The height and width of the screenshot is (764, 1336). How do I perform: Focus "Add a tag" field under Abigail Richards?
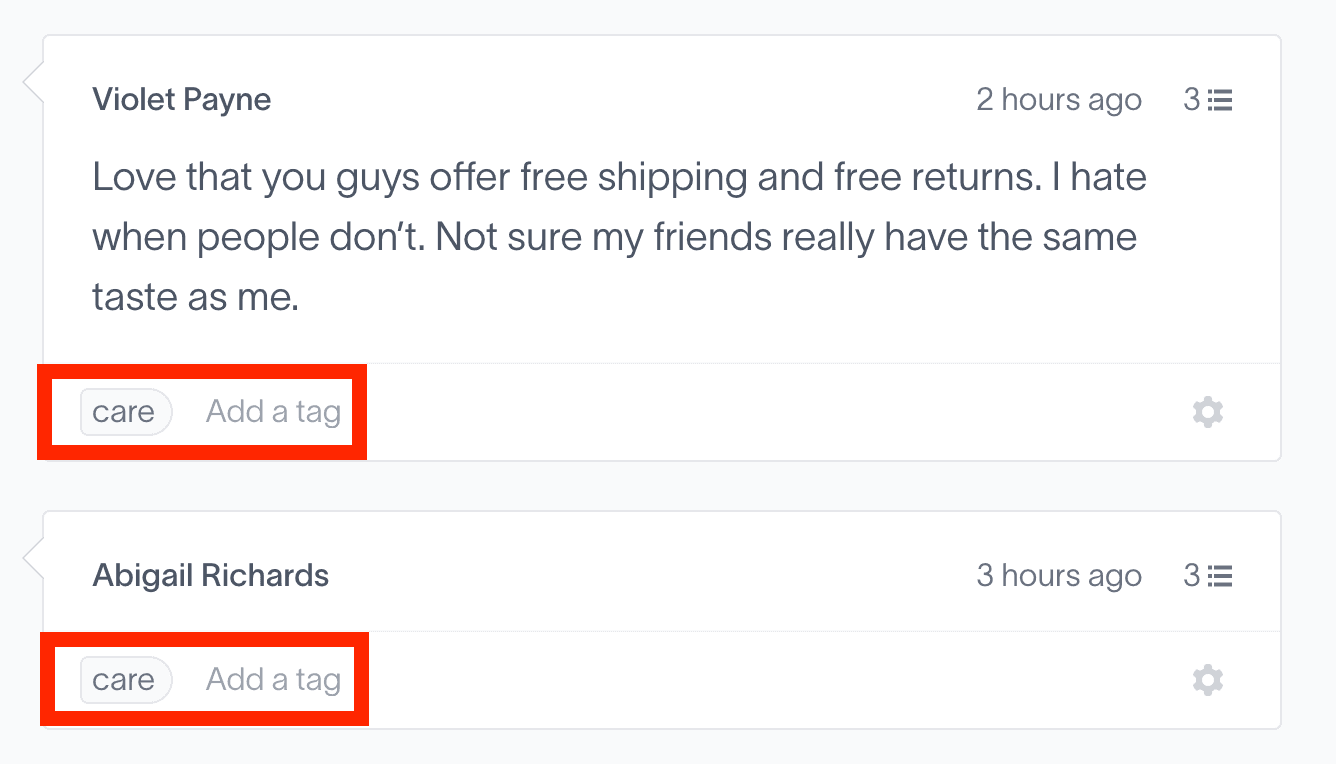[273, 680]
